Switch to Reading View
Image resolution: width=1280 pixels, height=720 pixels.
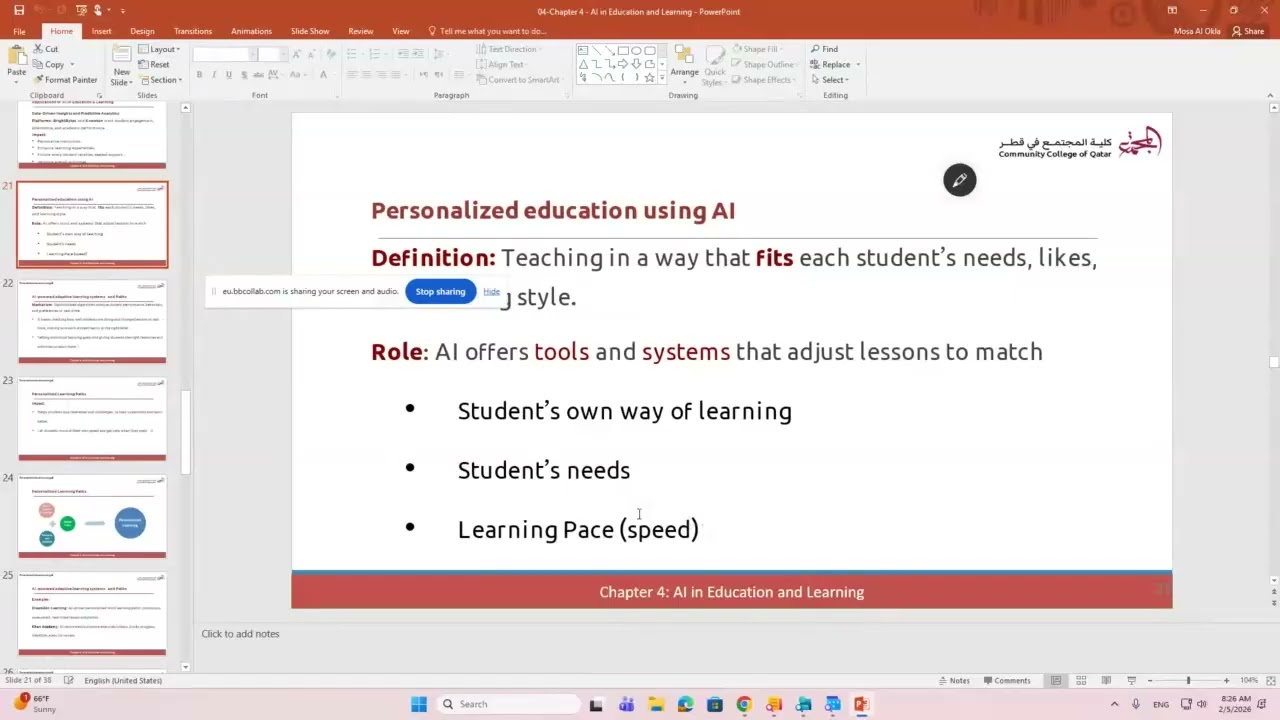[1106, 680]
